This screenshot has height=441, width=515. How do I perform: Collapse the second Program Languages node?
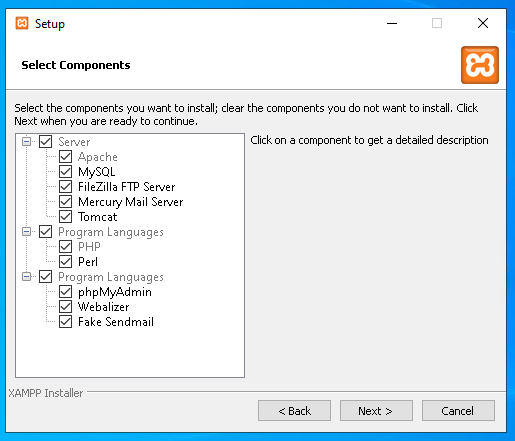pyautogui.click(x=26, y=277)
